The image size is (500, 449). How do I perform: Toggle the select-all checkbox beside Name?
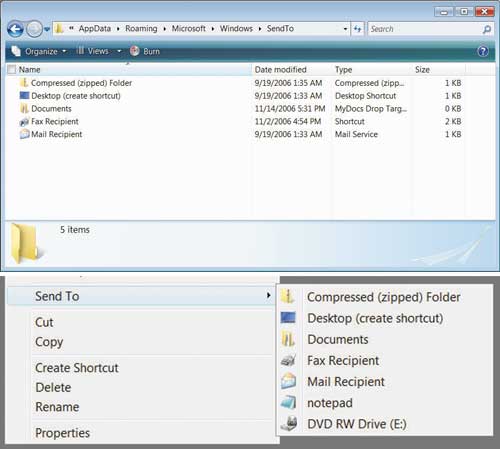pyautogui.click(x=12, y=69)
